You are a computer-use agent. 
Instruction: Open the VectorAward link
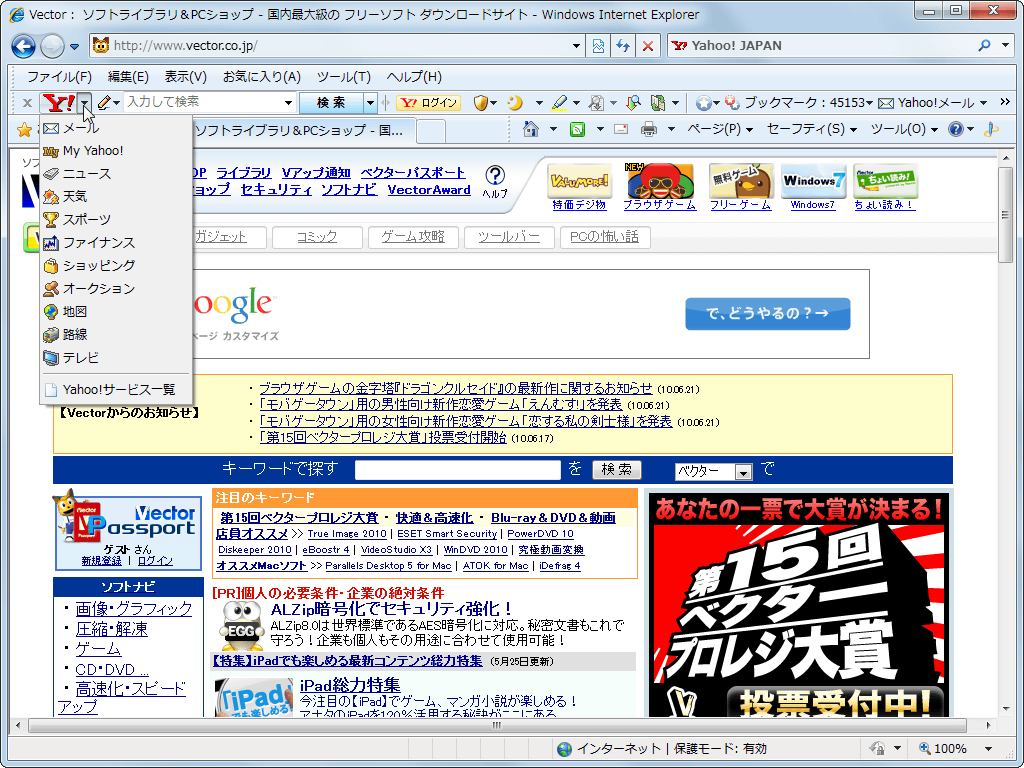pos(429,190)
